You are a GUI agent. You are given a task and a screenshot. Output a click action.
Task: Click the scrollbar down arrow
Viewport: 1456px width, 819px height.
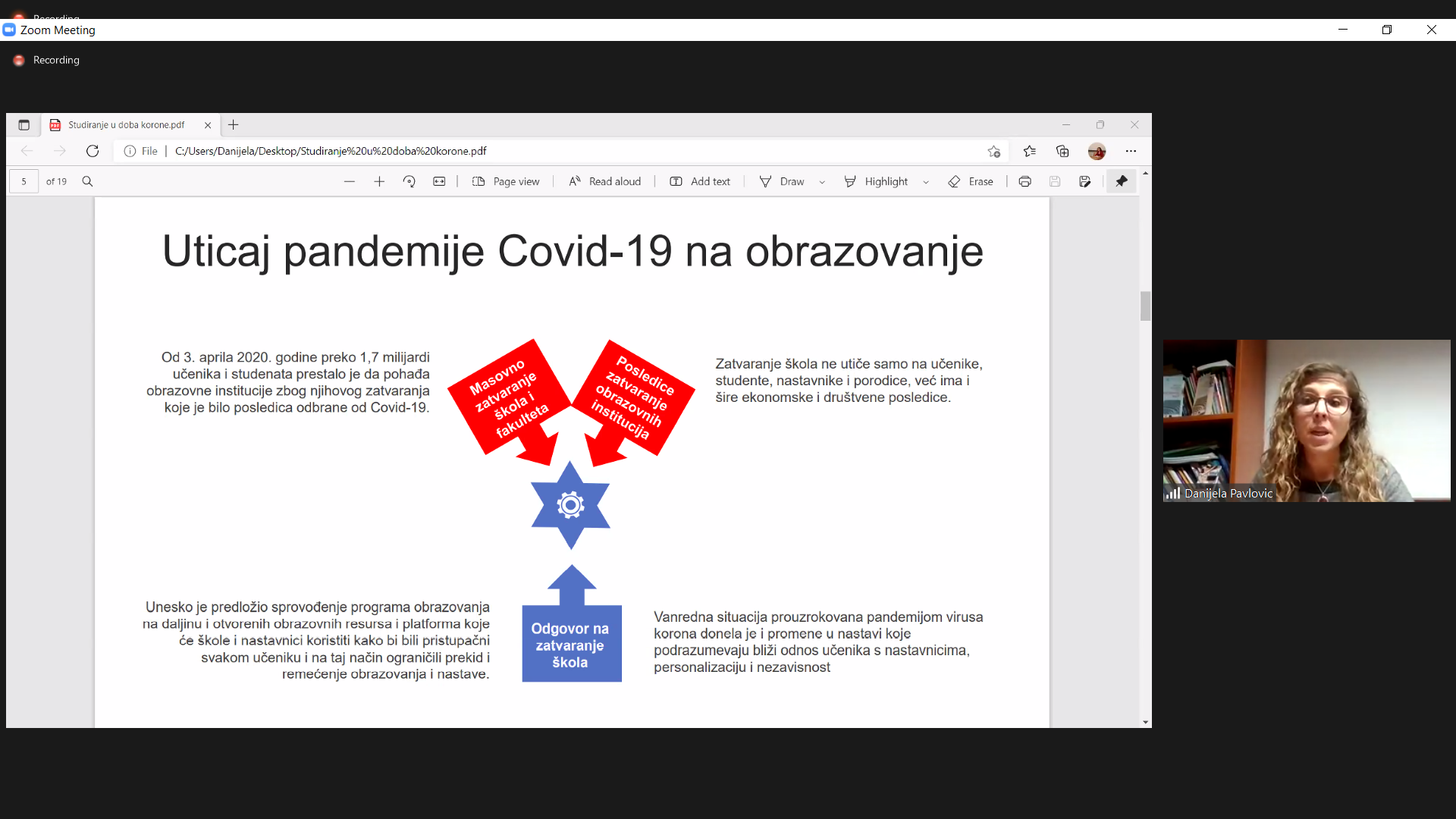point(1145,723)
